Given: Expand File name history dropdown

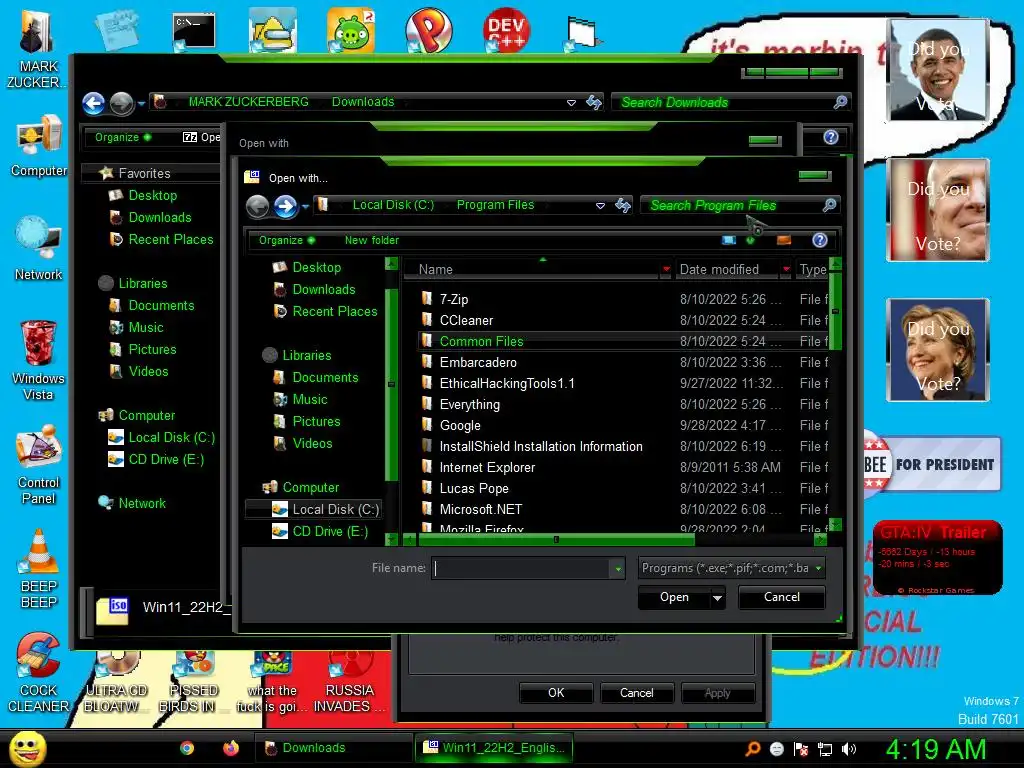Looking at the screenshot, I should point(617,569).
